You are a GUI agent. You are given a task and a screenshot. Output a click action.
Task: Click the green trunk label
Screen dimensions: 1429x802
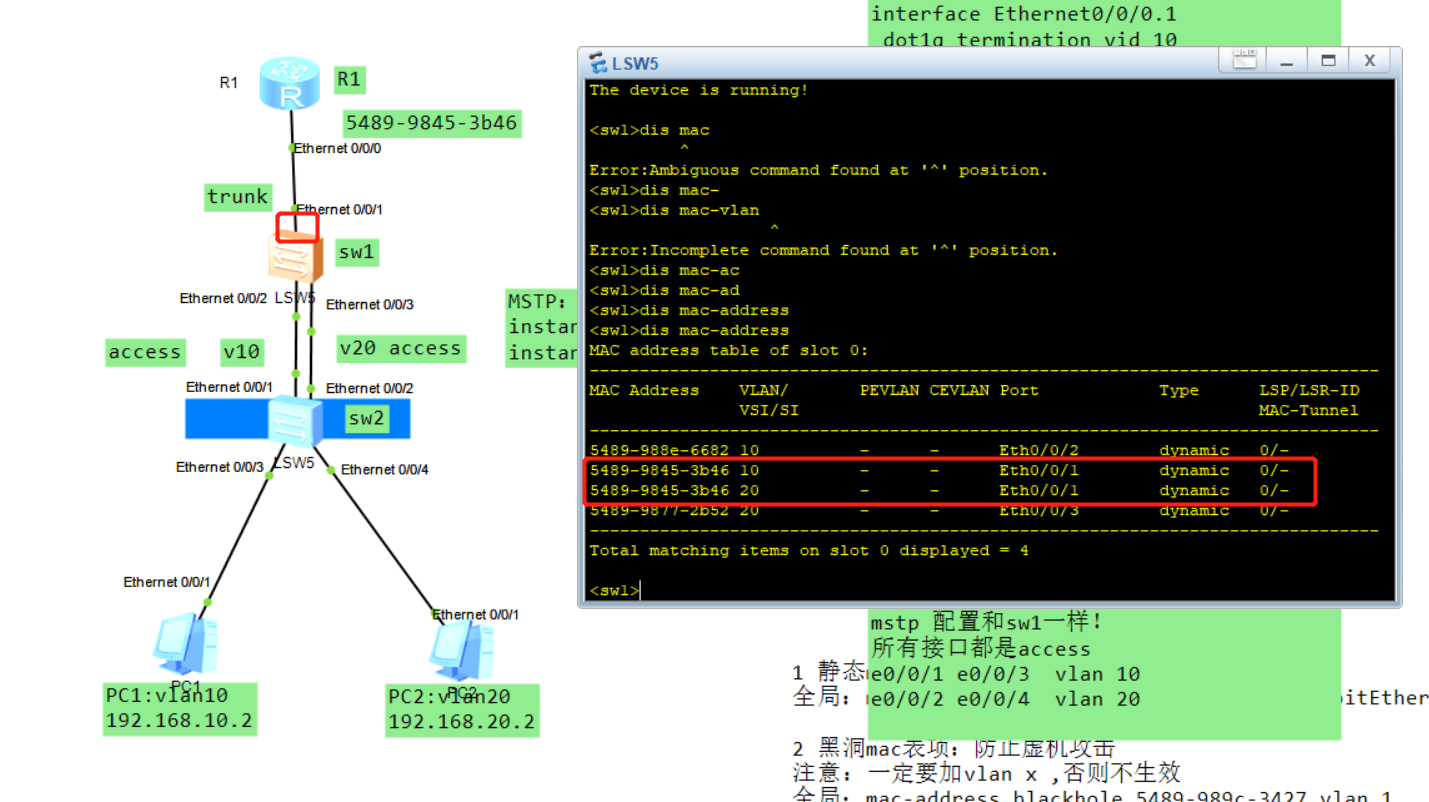pyautogui.click(x=238, y=197)
